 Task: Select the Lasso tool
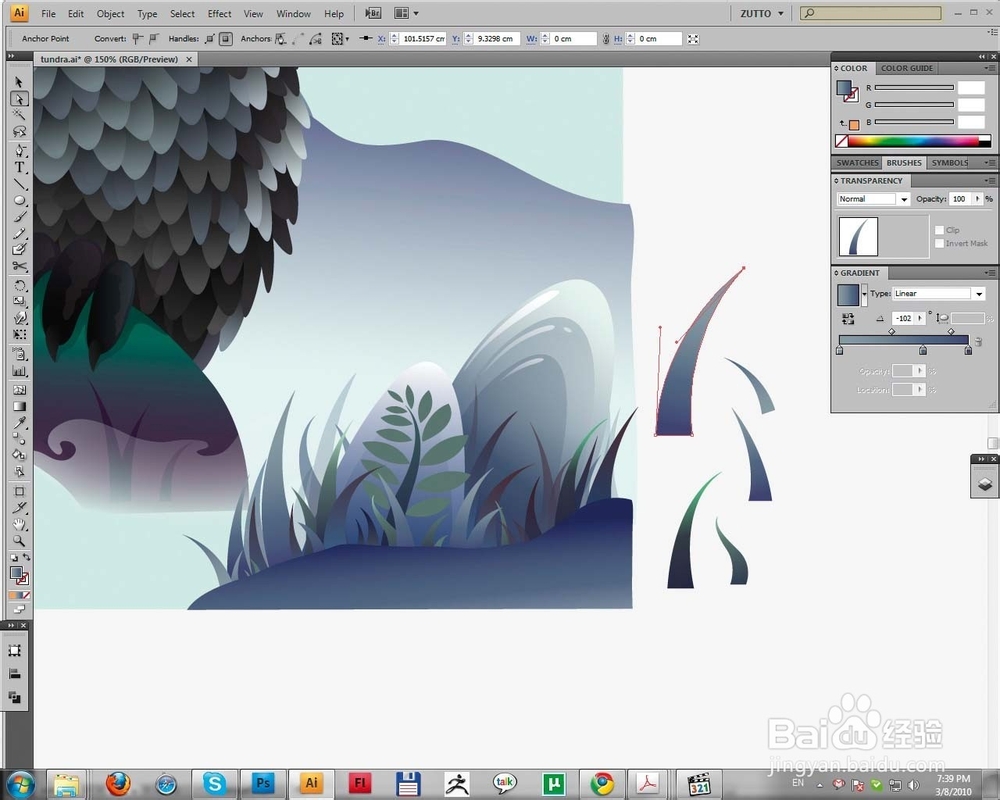tap(19, 131)
